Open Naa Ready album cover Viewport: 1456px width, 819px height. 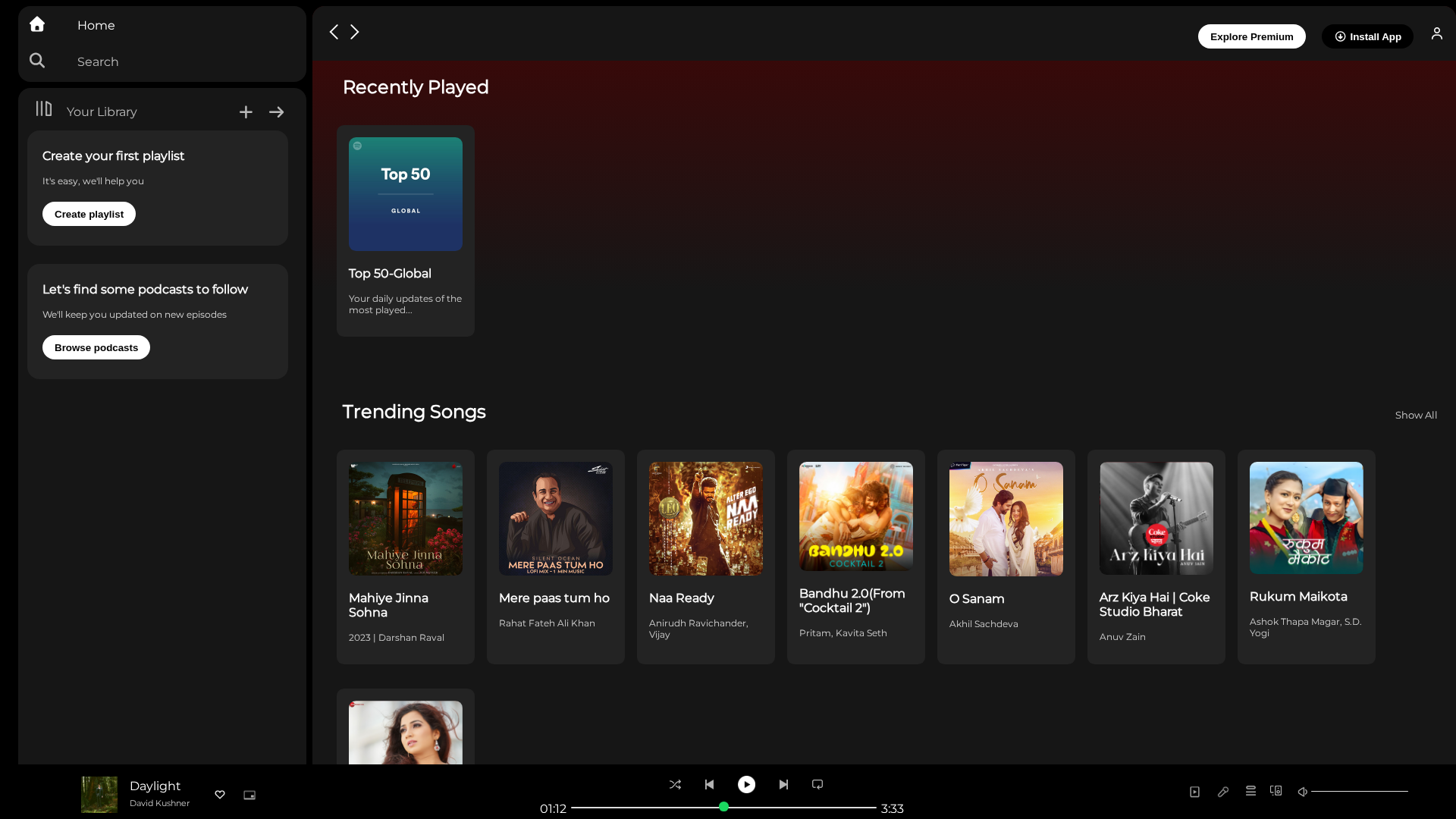click(706, 519)
